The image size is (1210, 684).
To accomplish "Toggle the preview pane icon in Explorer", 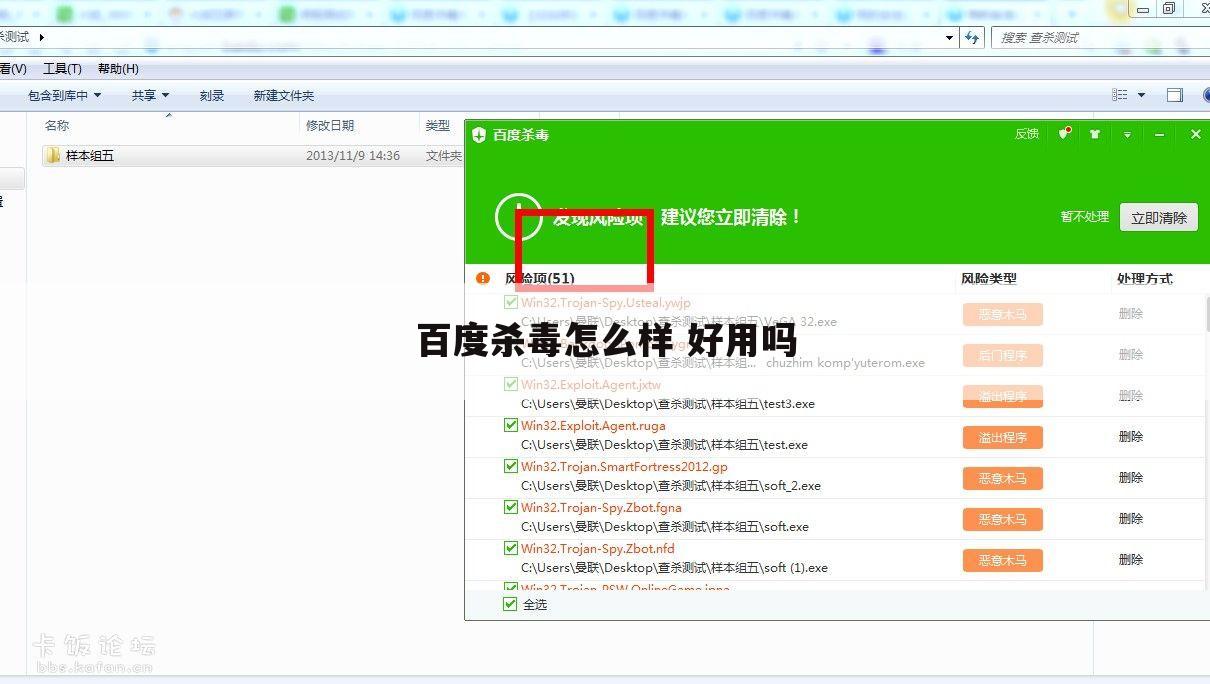I will (1175, 95).
